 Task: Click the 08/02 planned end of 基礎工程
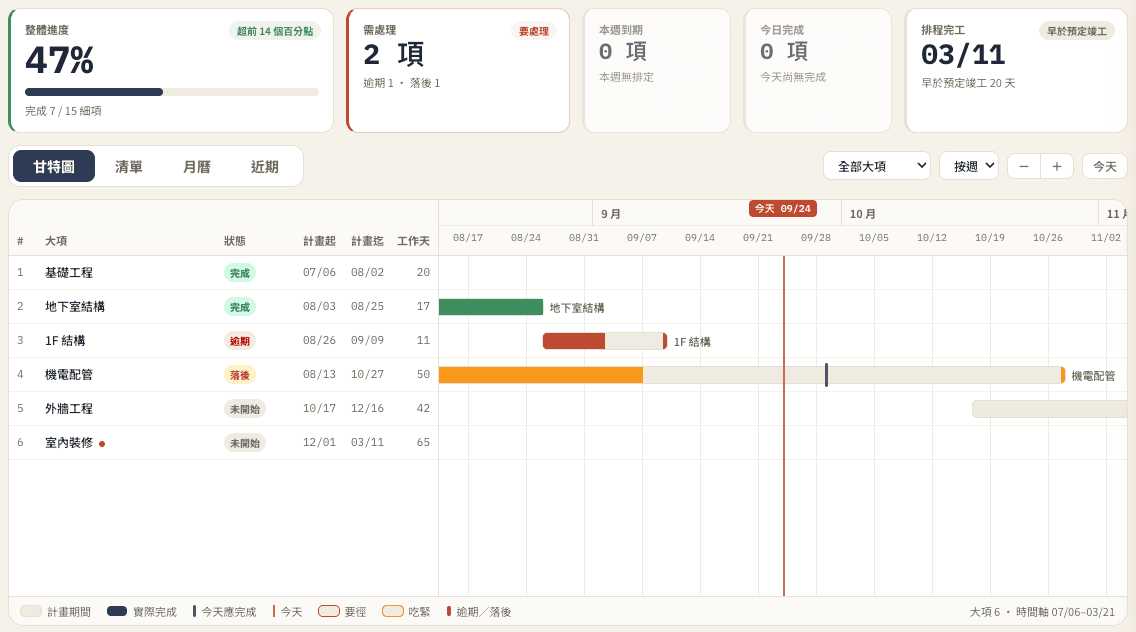(367, 273)
